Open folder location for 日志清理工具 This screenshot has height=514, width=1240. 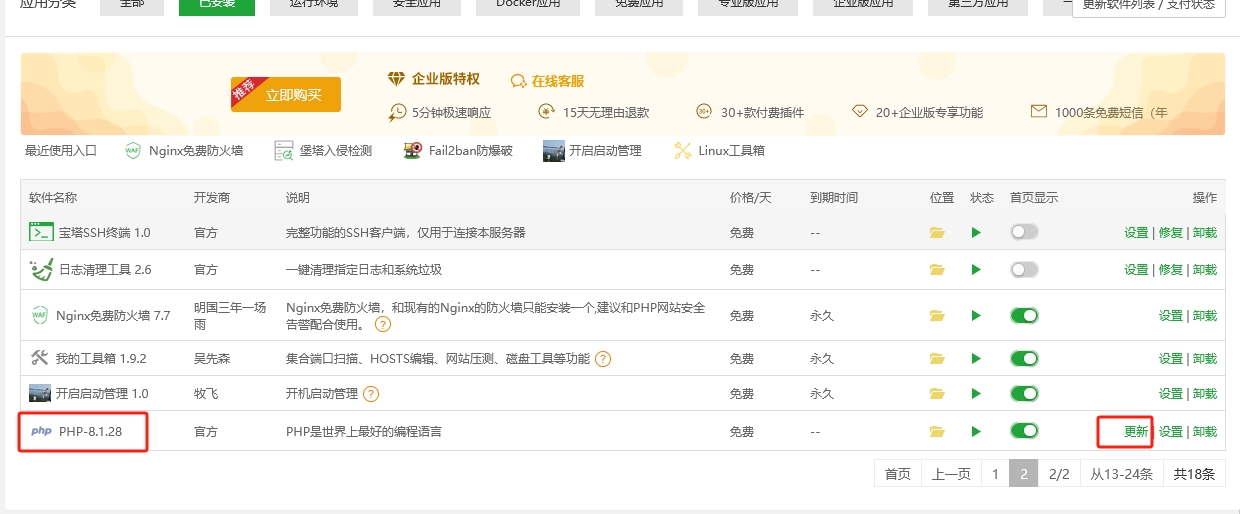(937, 269)
